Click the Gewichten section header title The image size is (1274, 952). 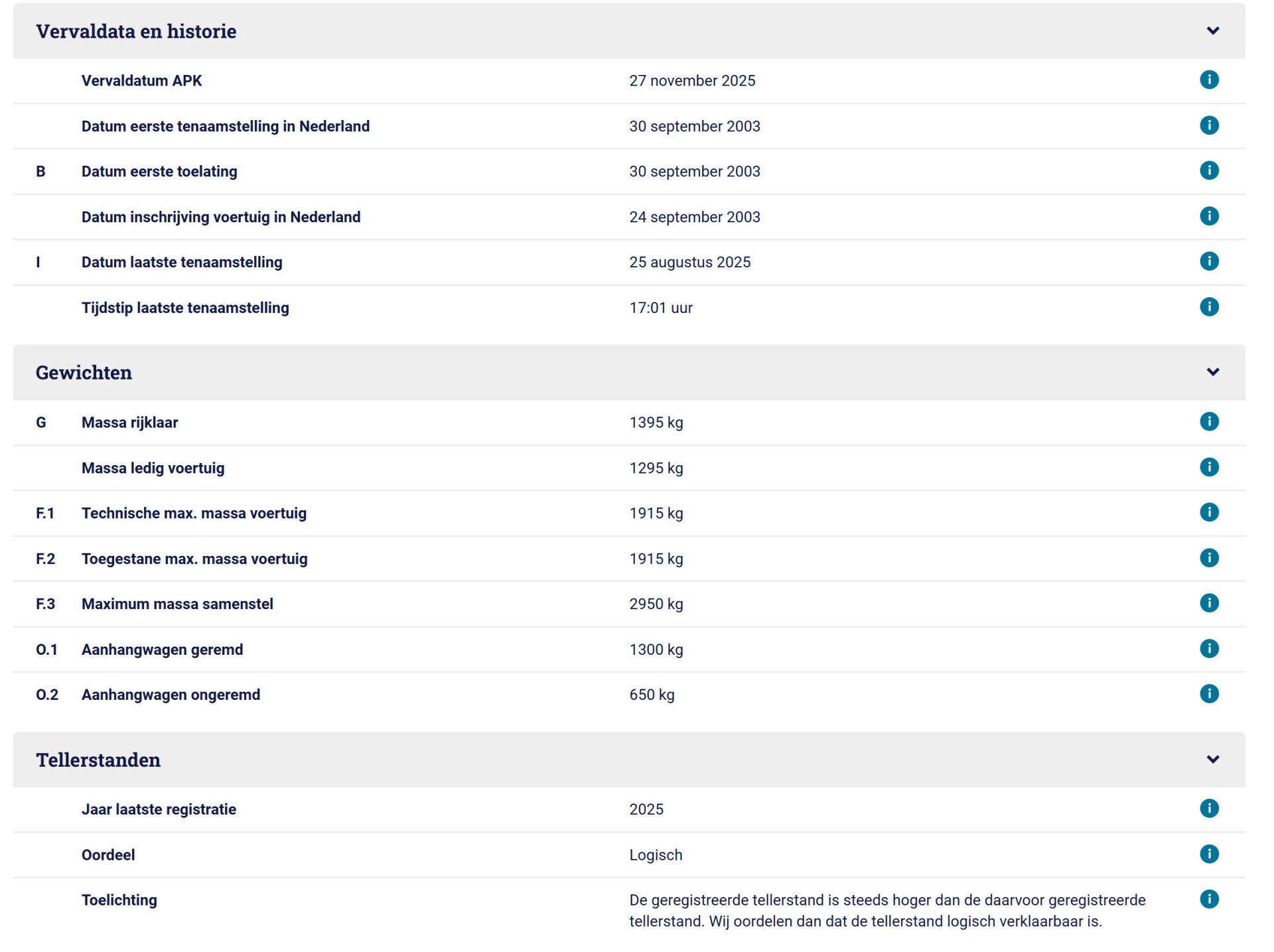pos(84,372)
